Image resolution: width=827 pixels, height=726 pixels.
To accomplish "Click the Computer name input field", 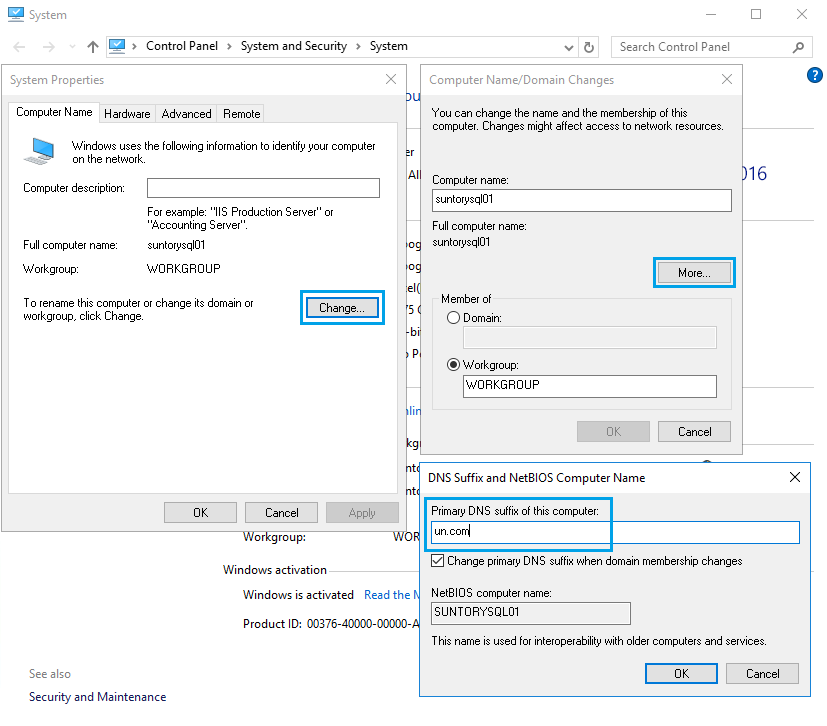I will click(582, 200).
